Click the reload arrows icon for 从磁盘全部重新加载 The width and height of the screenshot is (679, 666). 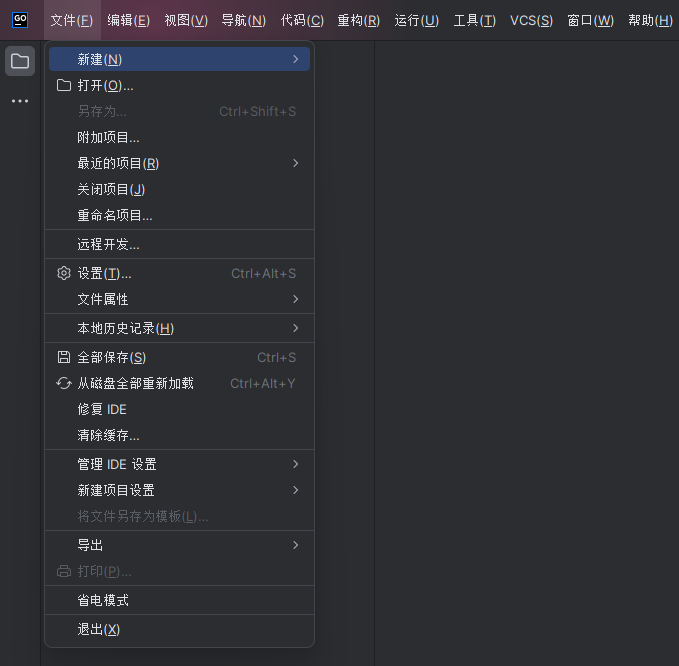[x=64, y=383]
